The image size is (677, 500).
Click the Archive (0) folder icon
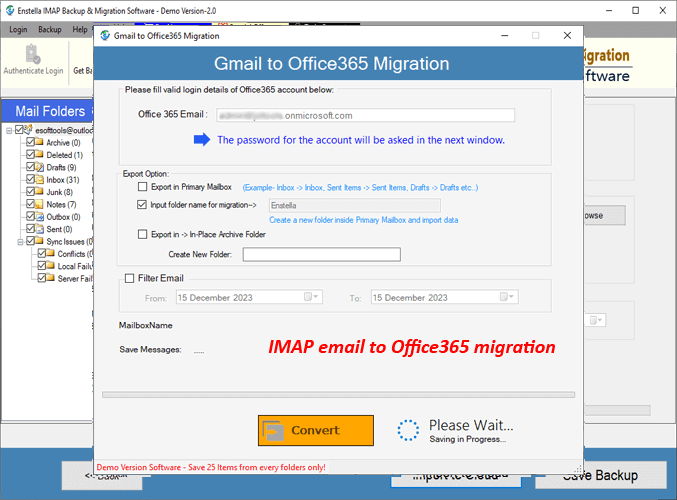coord(39,142)
